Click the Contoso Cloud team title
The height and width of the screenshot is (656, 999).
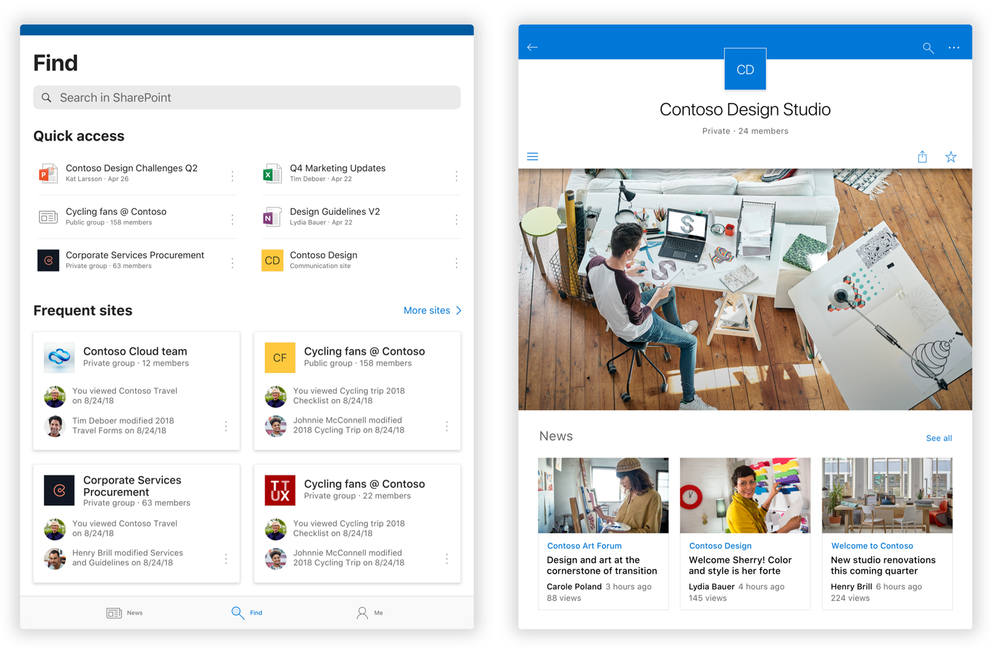point(135,351)
